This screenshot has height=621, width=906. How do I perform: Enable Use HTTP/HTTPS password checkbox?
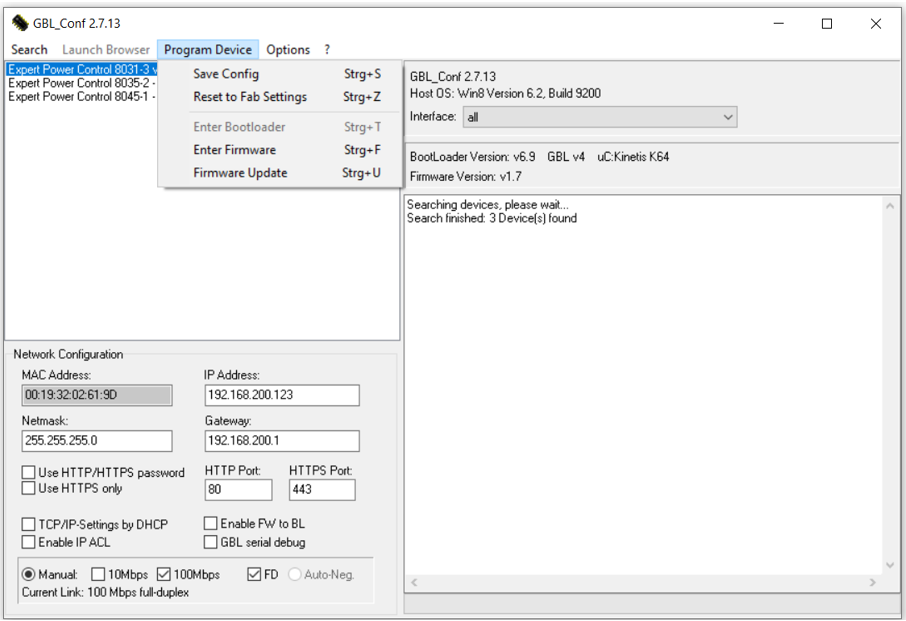click(29, 473)
